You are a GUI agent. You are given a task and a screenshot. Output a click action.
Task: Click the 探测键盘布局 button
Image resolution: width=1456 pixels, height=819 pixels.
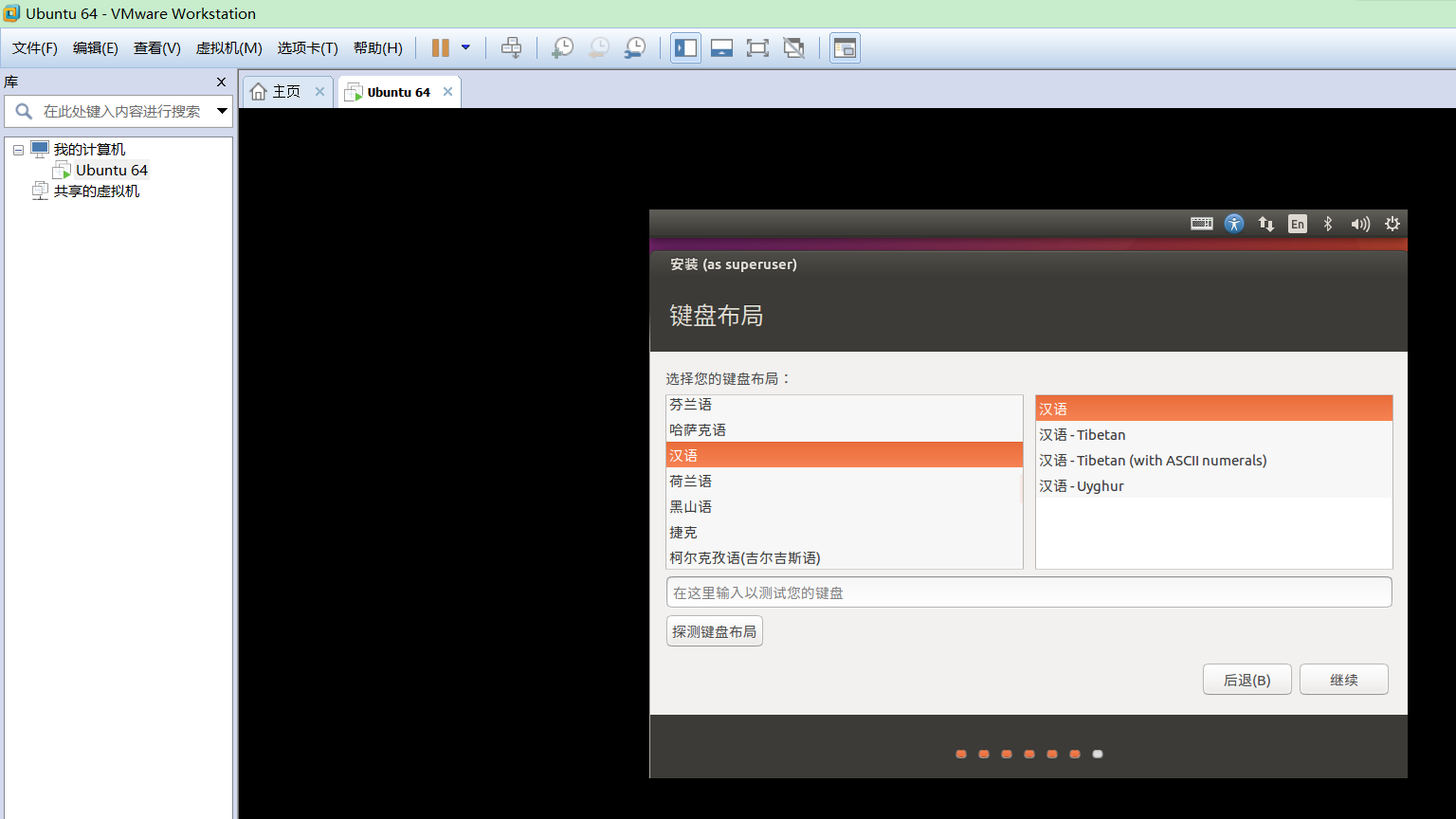[x=714, y=630]
